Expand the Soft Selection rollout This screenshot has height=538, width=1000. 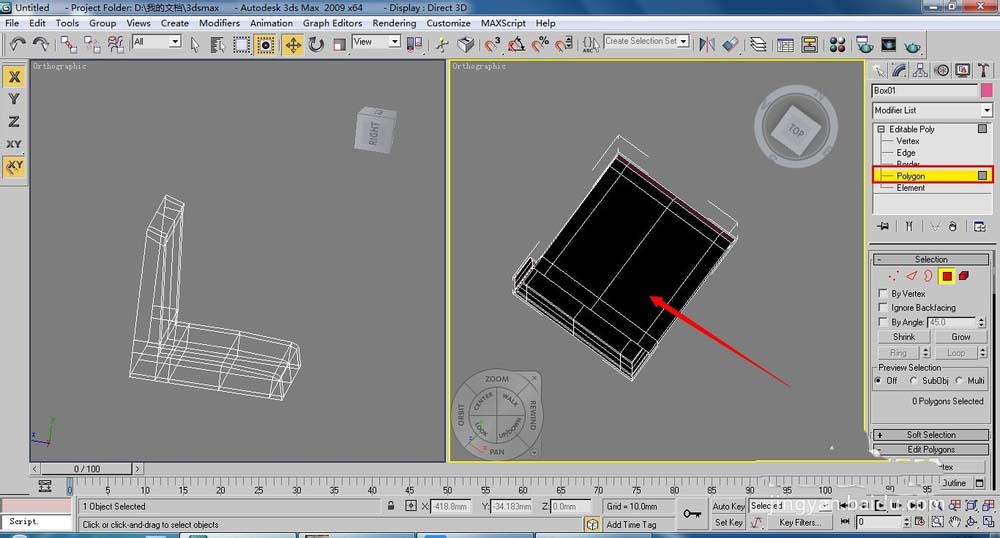pos(931,435)
